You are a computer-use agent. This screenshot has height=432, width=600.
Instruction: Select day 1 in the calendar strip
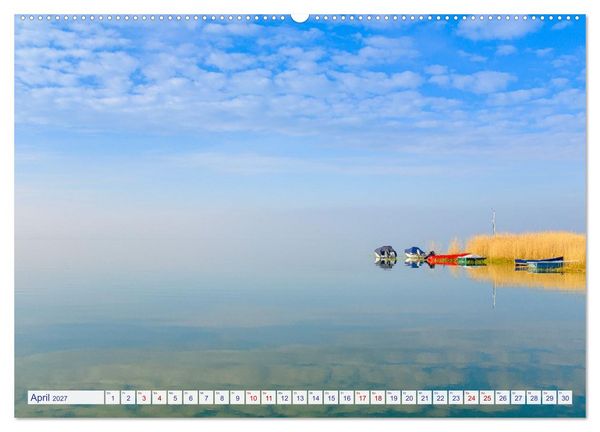pyautogui.click(x=112, y=397)
